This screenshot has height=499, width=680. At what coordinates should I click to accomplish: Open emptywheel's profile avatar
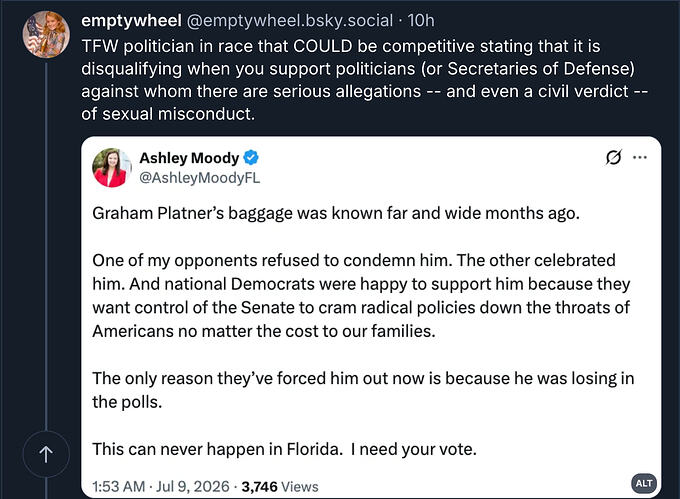(46, 35)
